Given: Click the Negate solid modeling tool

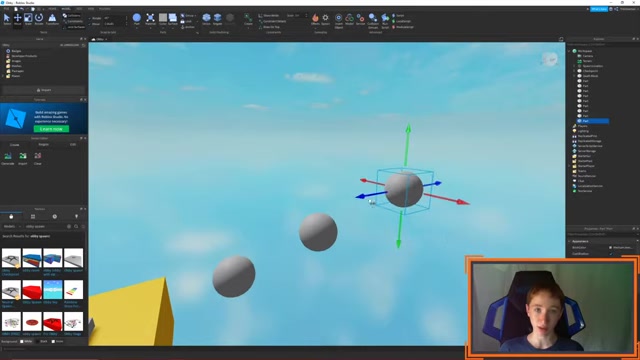Looking at the screenshot, I should 218,19.
